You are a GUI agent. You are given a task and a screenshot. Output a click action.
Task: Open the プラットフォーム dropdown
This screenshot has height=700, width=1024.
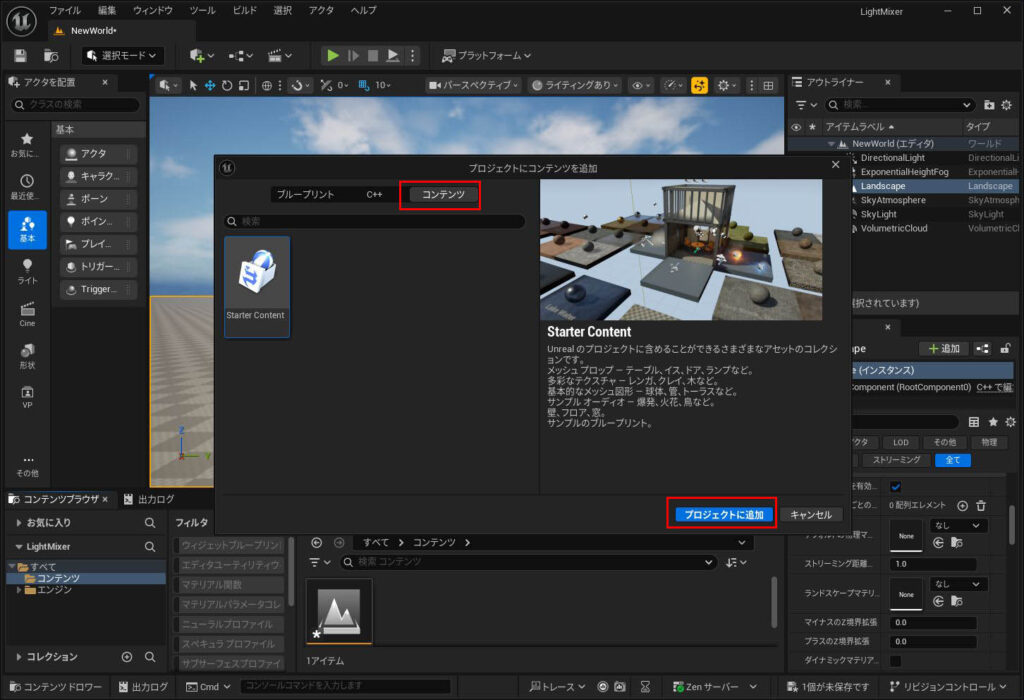click(487, 56)
